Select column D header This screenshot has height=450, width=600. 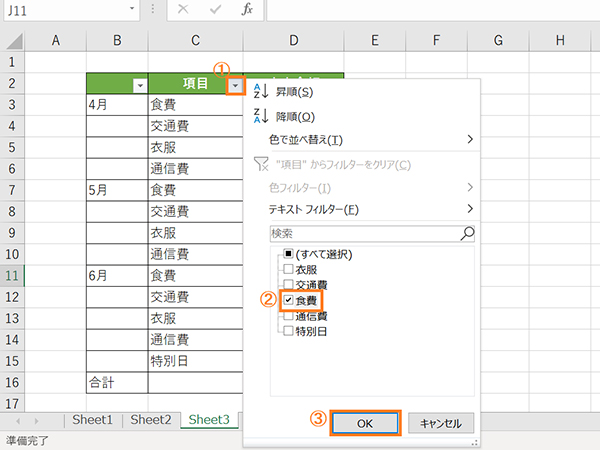(x=293, y=41)
